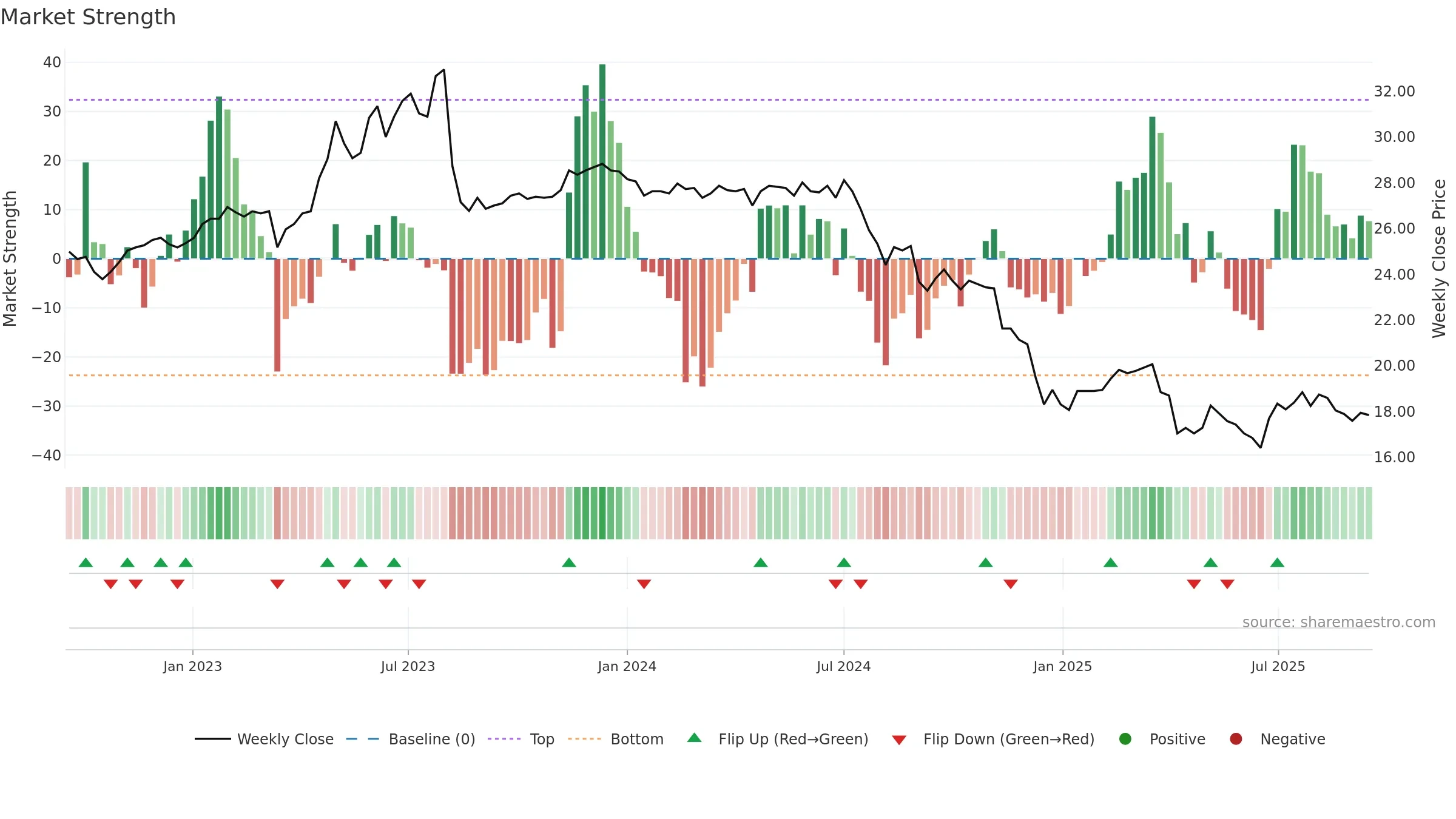Click the 0 strength axis tick

[56, 259]
